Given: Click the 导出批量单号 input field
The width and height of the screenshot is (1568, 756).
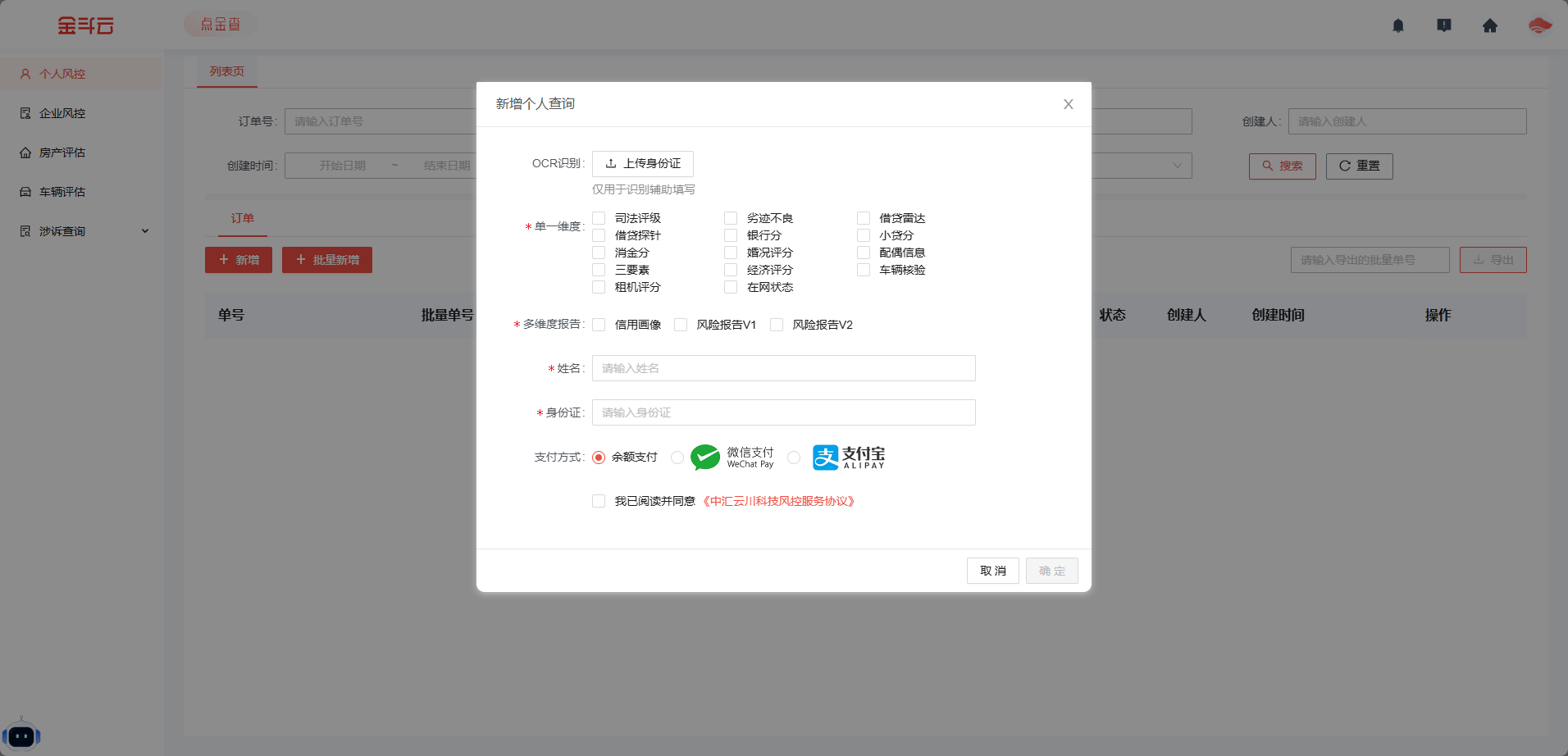Looking at the screenshot, I should [x=1370, y=260].
